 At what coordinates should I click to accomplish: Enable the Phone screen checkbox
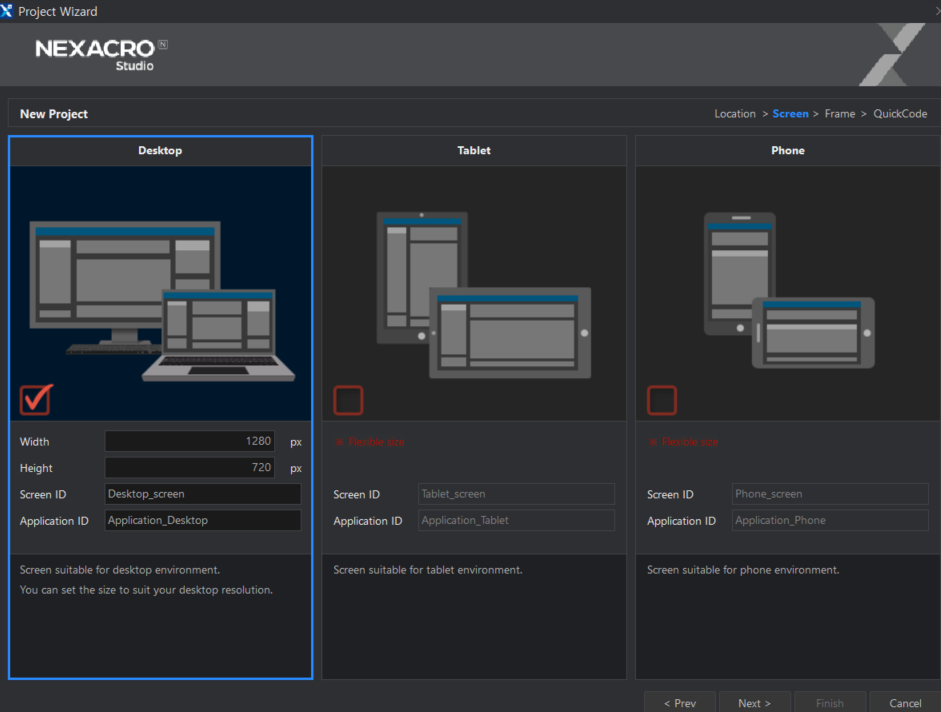point(662,400)
